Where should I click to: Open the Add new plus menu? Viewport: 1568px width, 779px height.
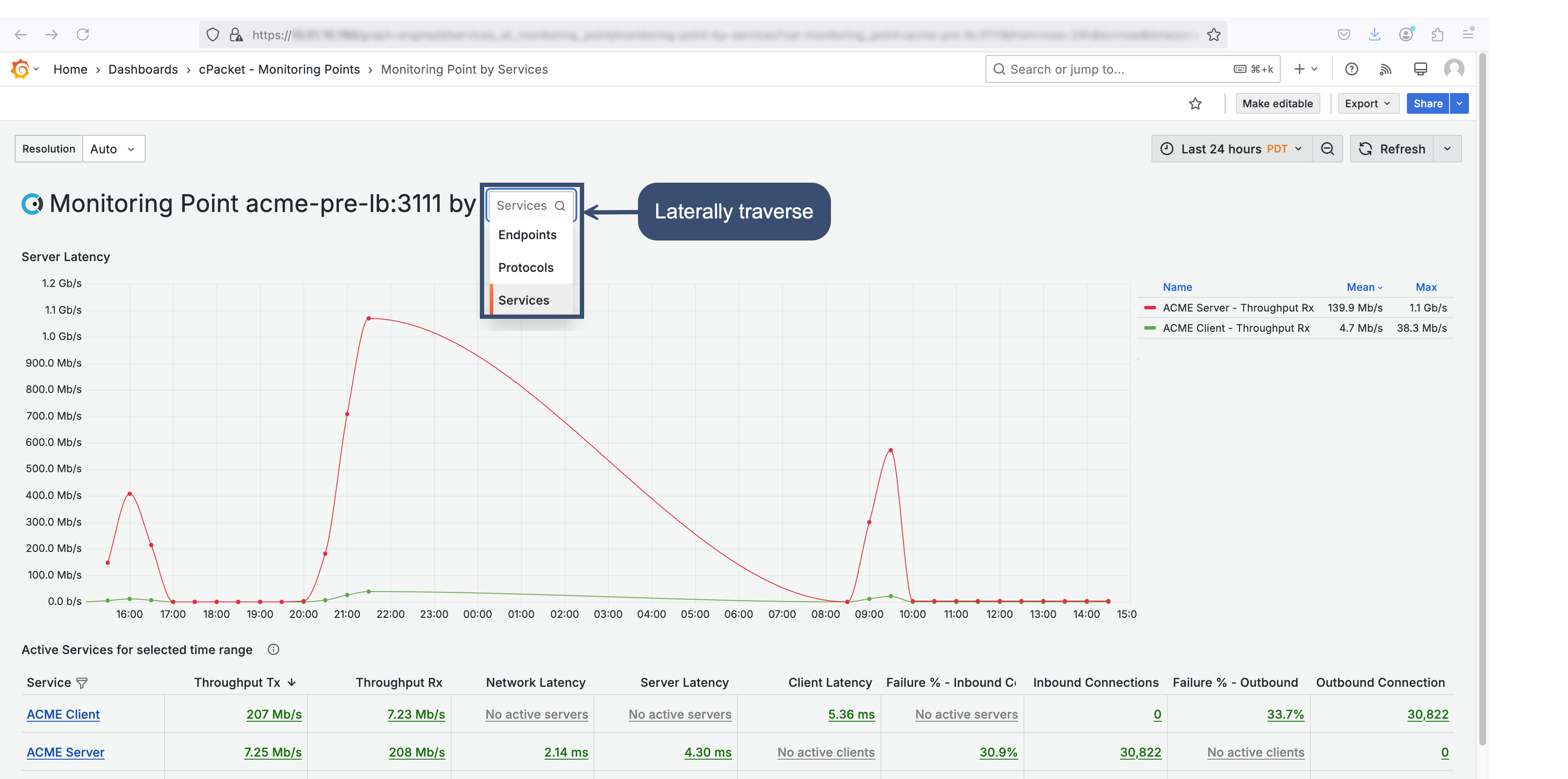1306,69
